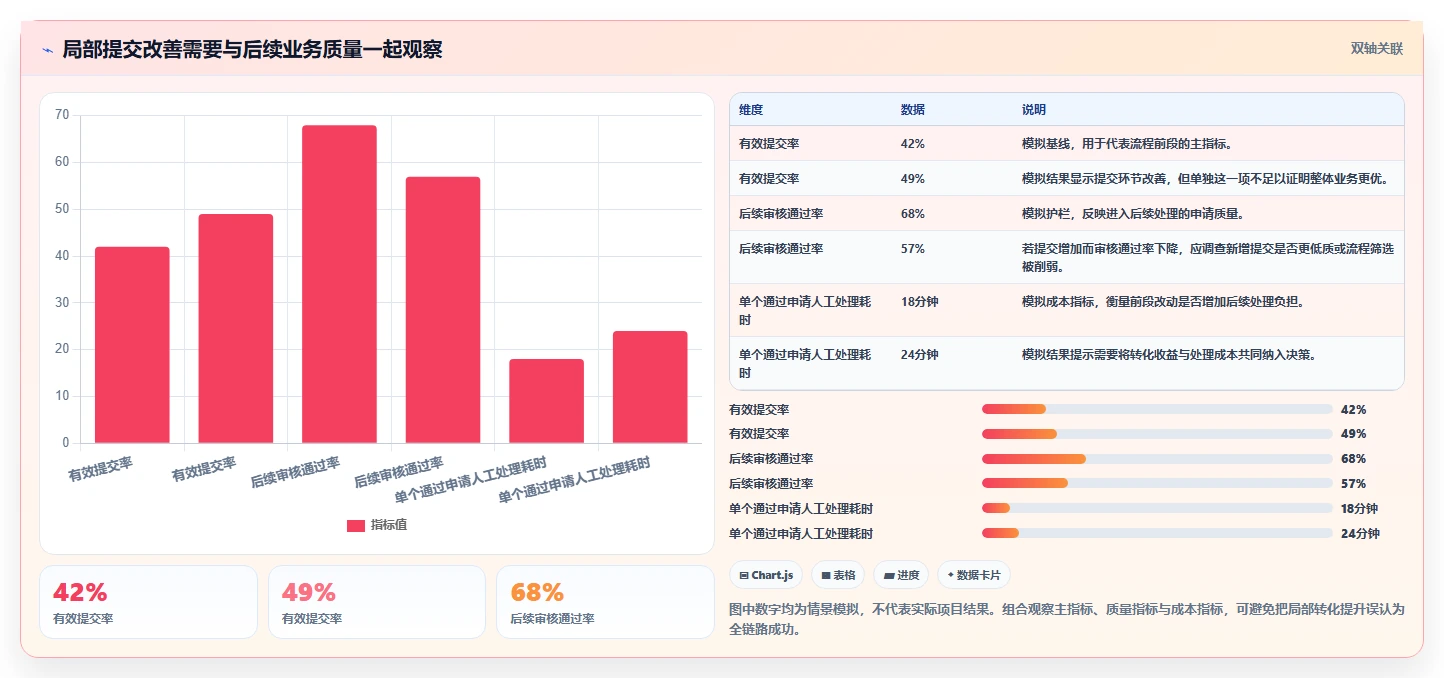
Task: Click the 数据 table column header
Action: 913,109
